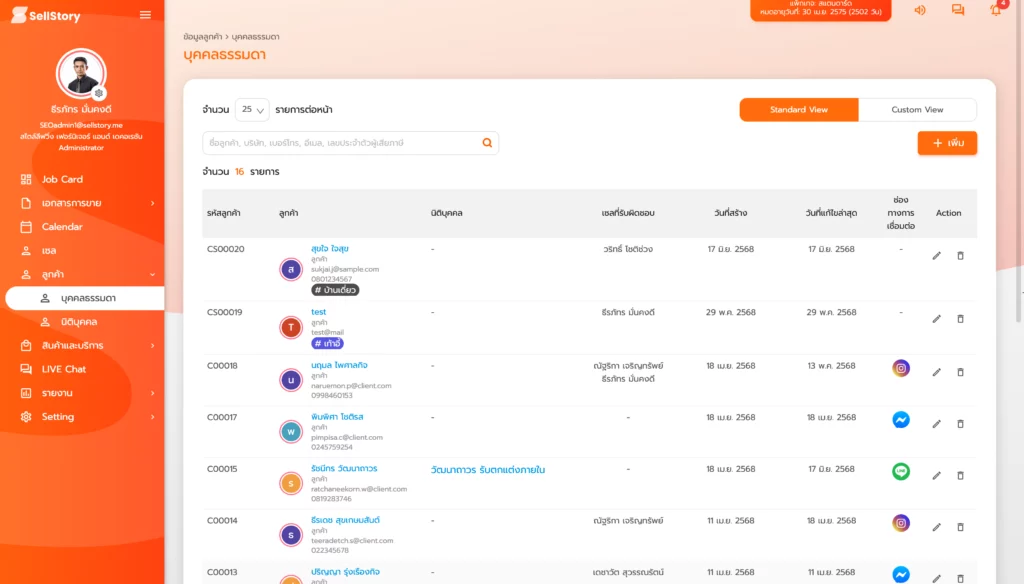Open the 25 items-per-page dropdown
The image size is (1024, 584).
coord(252,110)
